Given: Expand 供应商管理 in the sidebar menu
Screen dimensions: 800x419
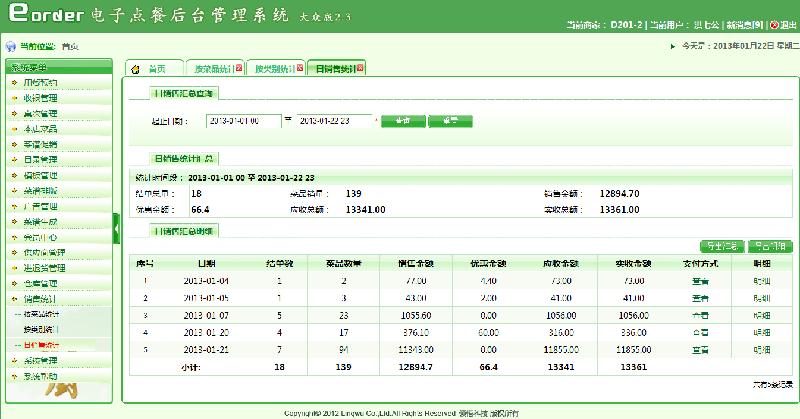Looking at the screenshot, I should click(44, 253).
